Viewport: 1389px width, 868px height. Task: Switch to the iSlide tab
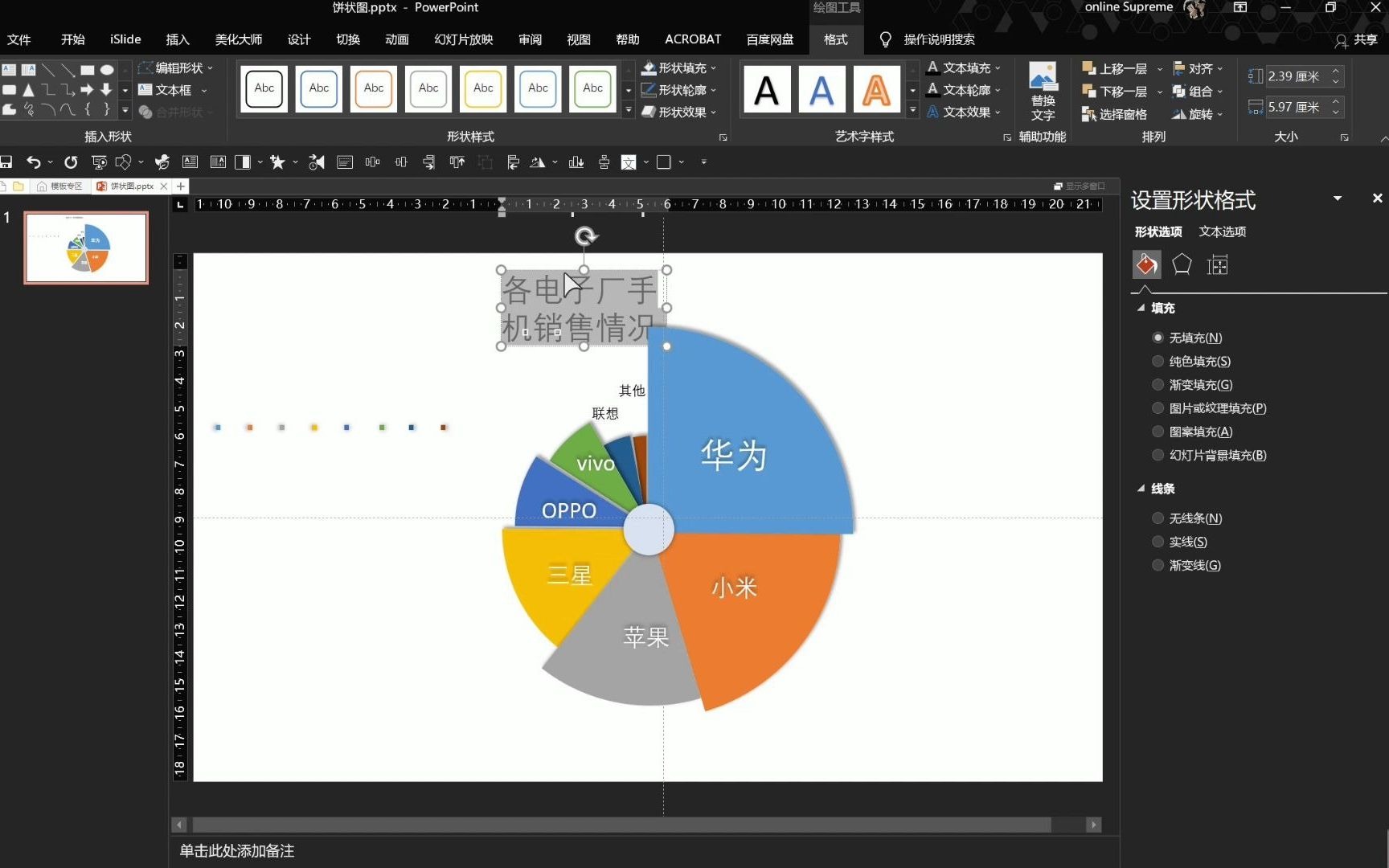tap(125, 39)
